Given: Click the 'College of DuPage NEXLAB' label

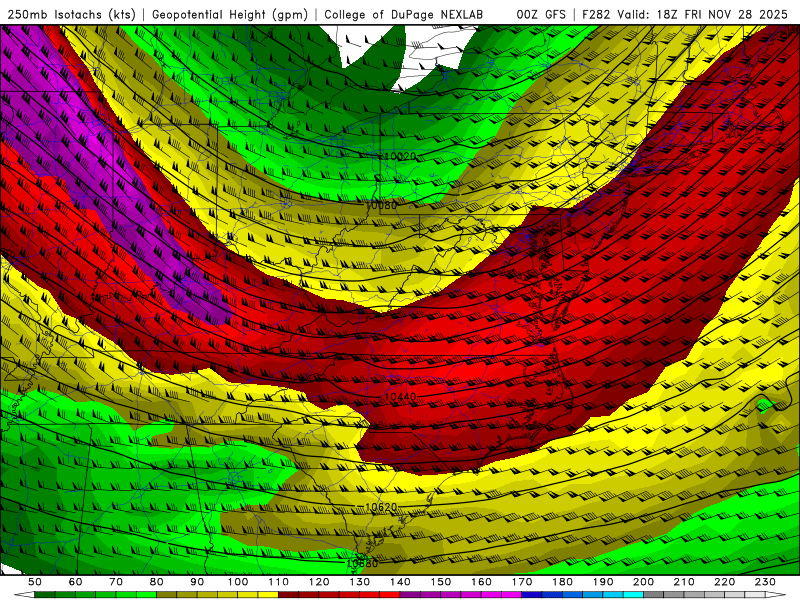Looking at the screenshot, I should 404,14.
